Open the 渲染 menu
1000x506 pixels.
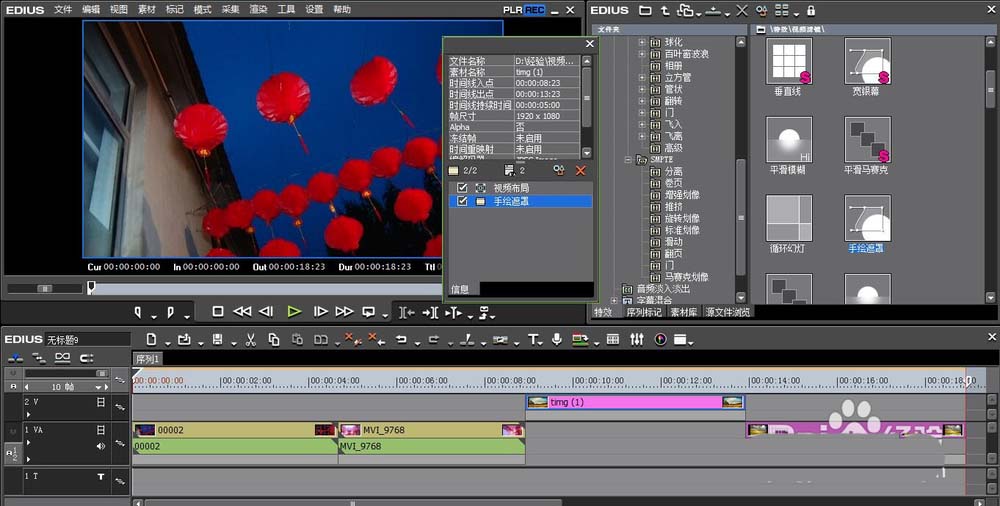(258, 10)
